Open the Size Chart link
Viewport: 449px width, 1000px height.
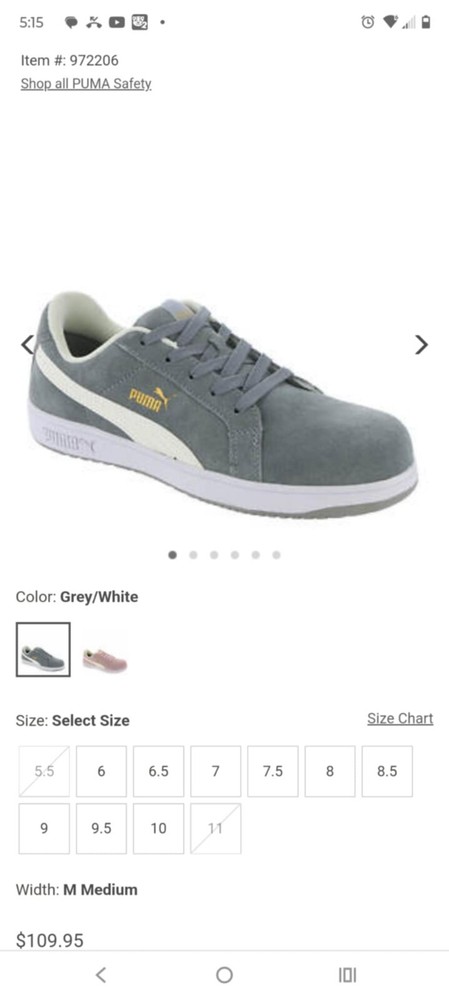click(x=400, y=719)
